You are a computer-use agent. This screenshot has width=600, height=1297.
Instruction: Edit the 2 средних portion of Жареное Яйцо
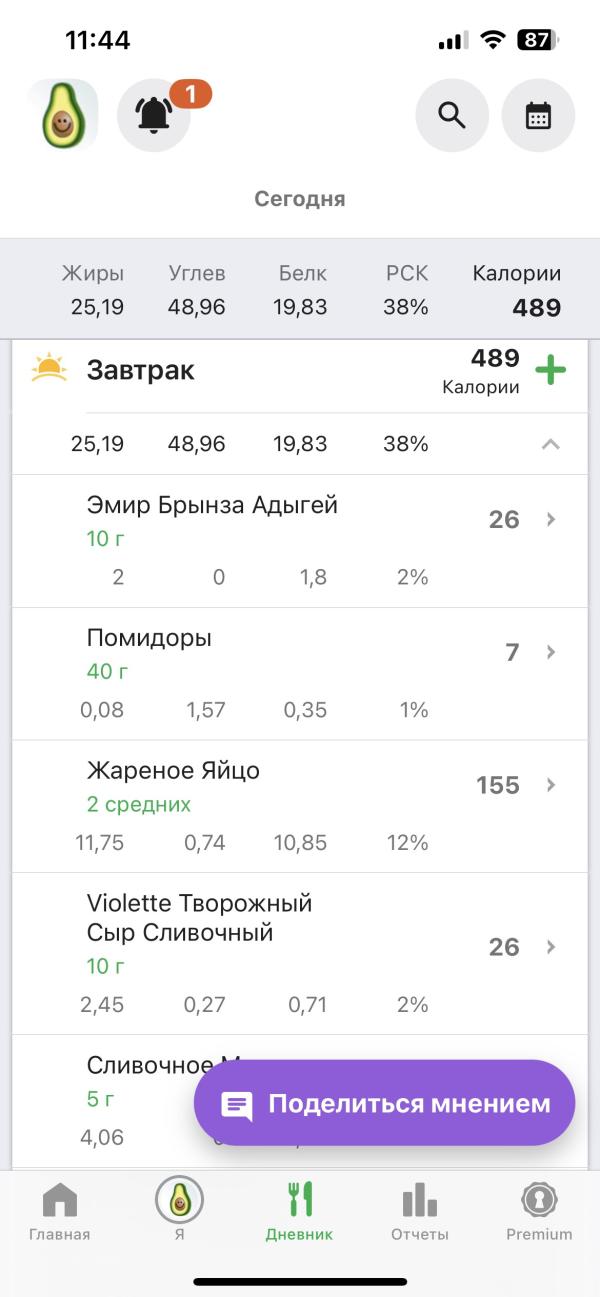tap(139, 805)
